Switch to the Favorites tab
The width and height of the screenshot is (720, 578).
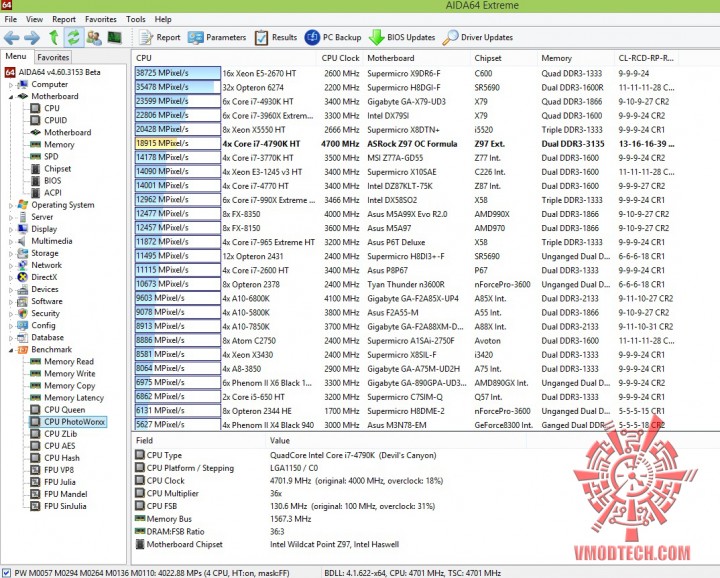tap(53, 57)
